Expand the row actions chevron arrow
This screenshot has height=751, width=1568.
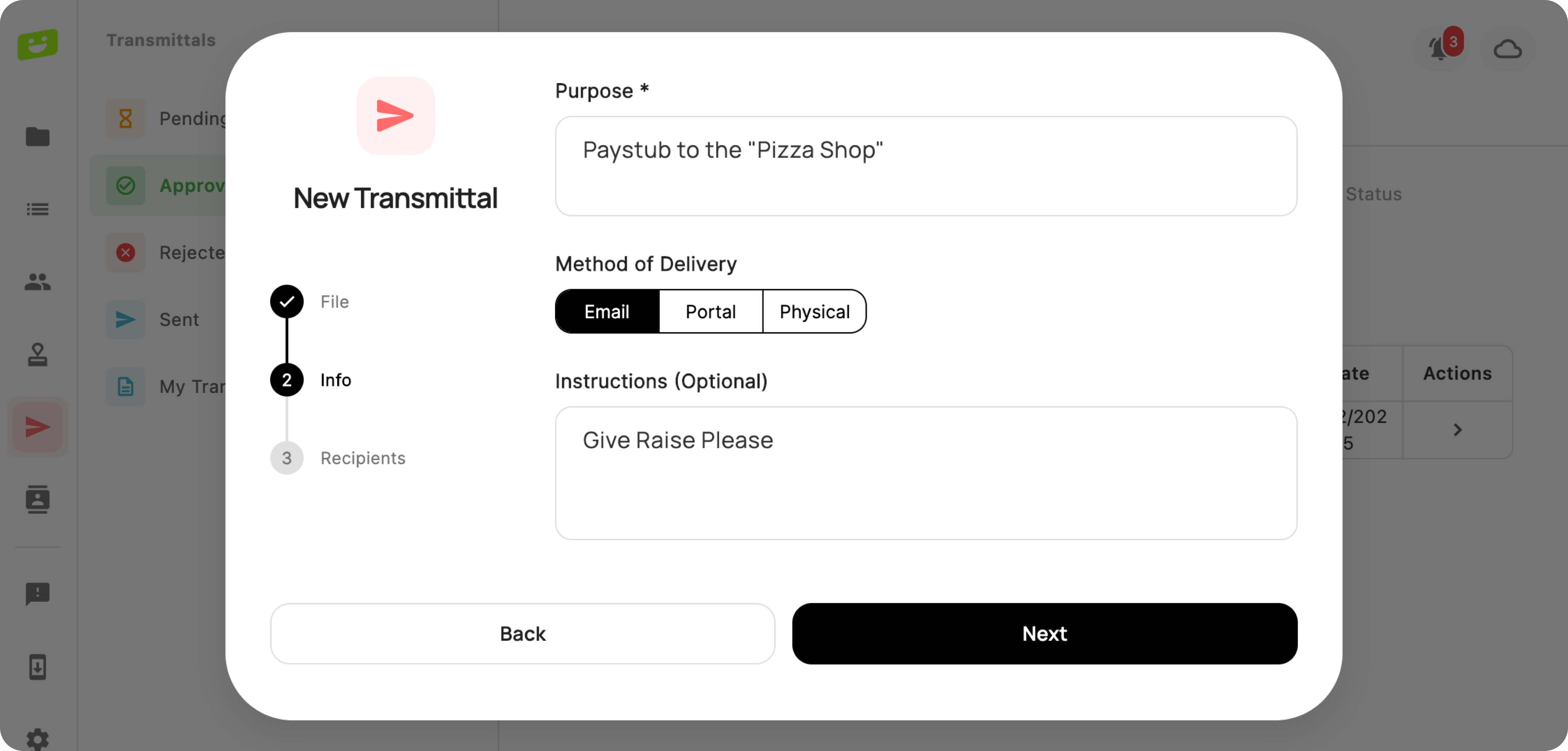coord(1457,430)
